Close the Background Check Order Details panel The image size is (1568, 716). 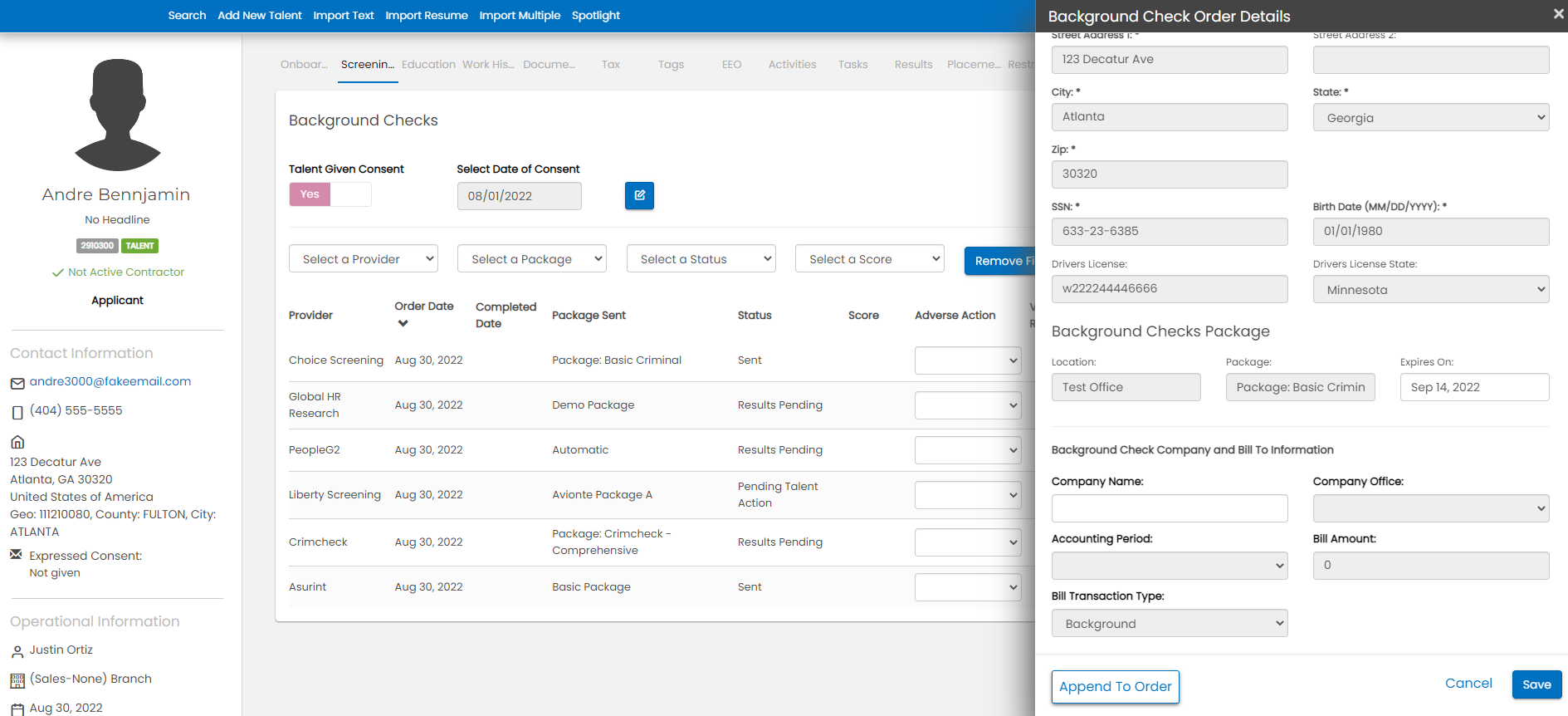[1558, 14]
